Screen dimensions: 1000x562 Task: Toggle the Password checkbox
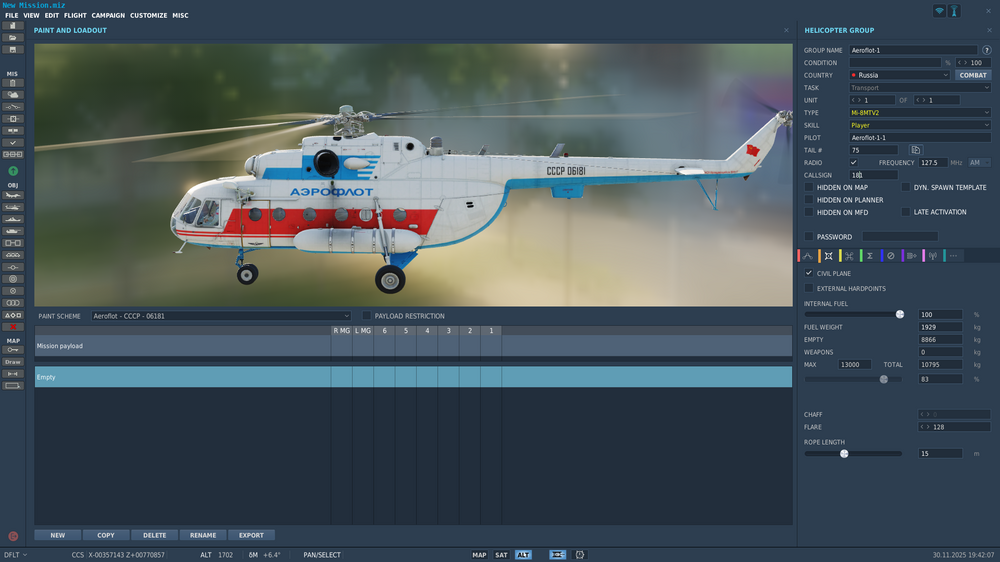809,237
